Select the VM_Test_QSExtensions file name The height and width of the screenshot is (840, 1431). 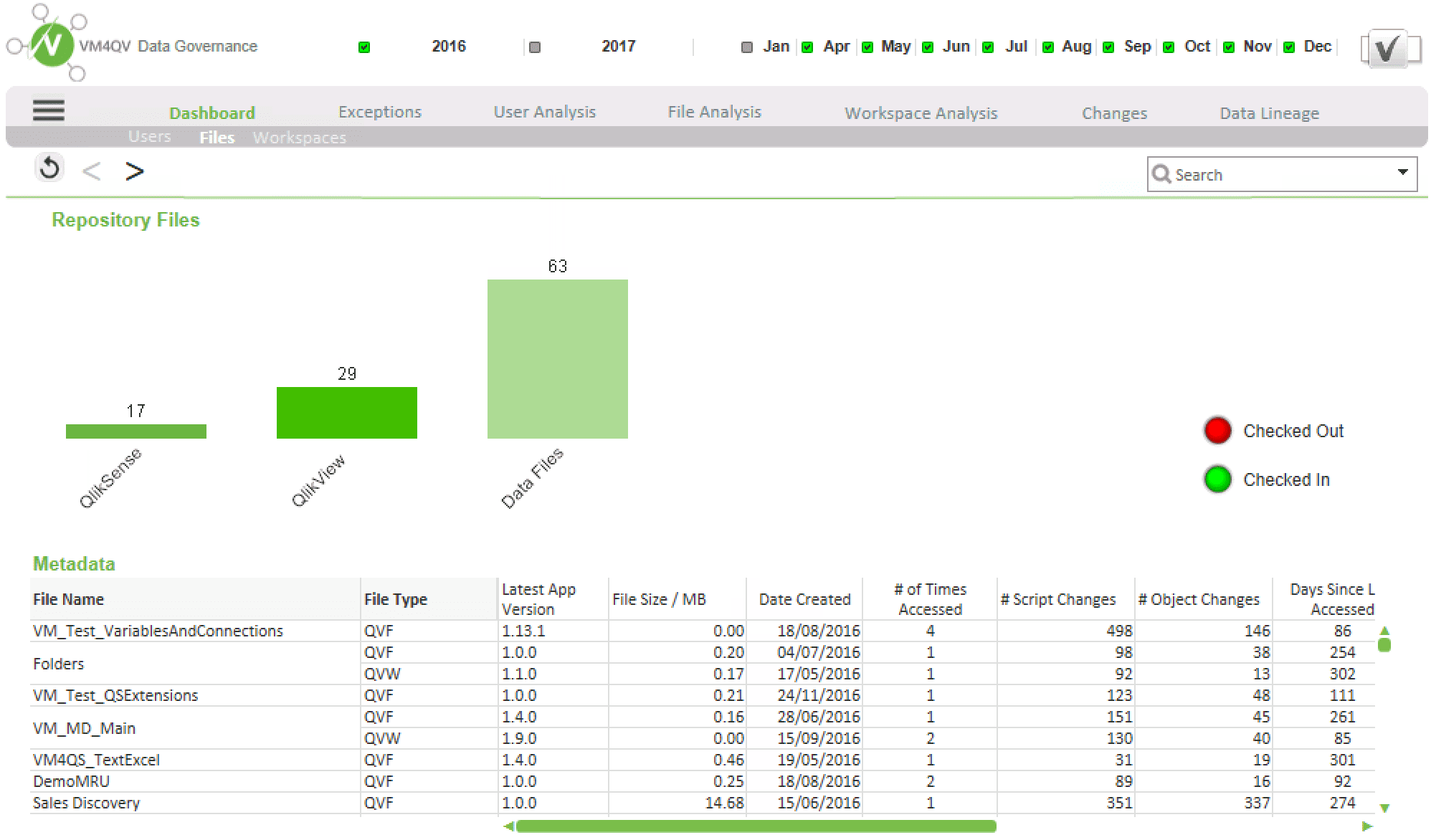click(x=115, y=695)
